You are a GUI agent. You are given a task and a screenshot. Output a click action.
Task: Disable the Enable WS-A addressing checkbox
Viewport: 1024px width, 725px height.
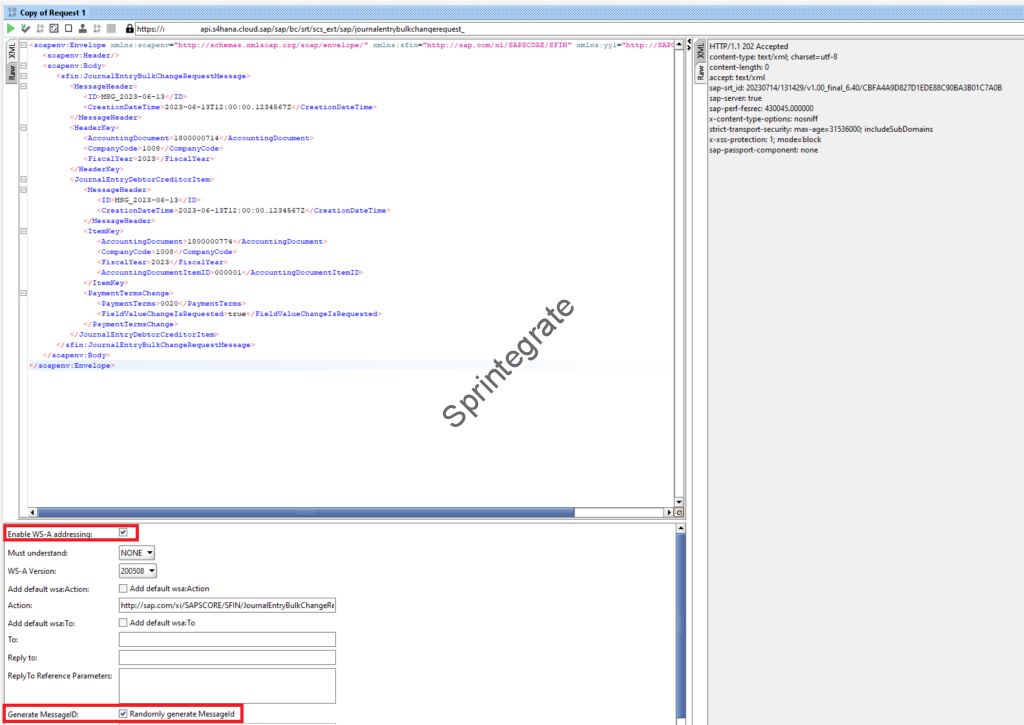pyautogui.click(x=123, y=533)
